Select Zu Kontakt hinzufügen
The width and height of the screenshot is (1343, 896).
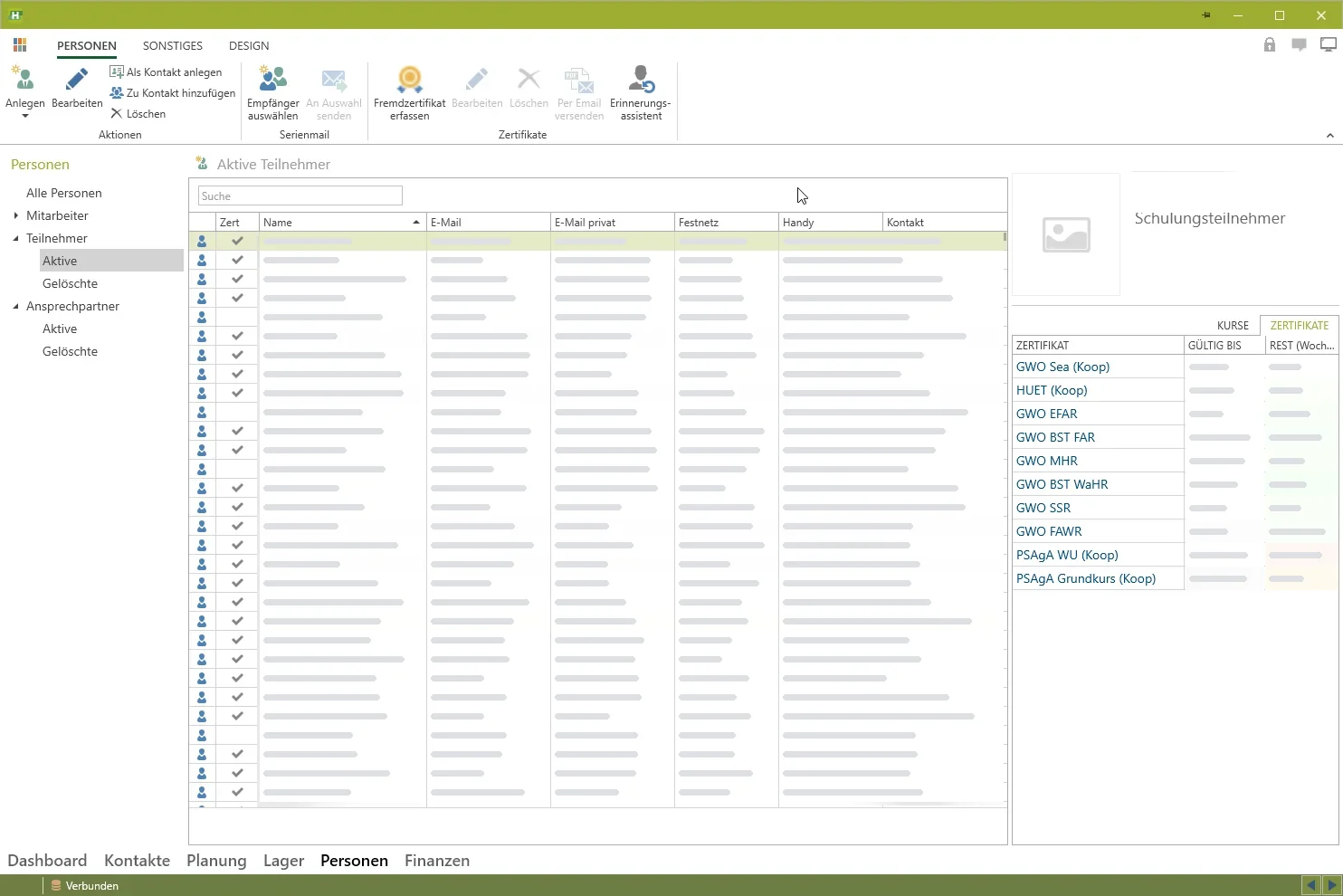173,93
